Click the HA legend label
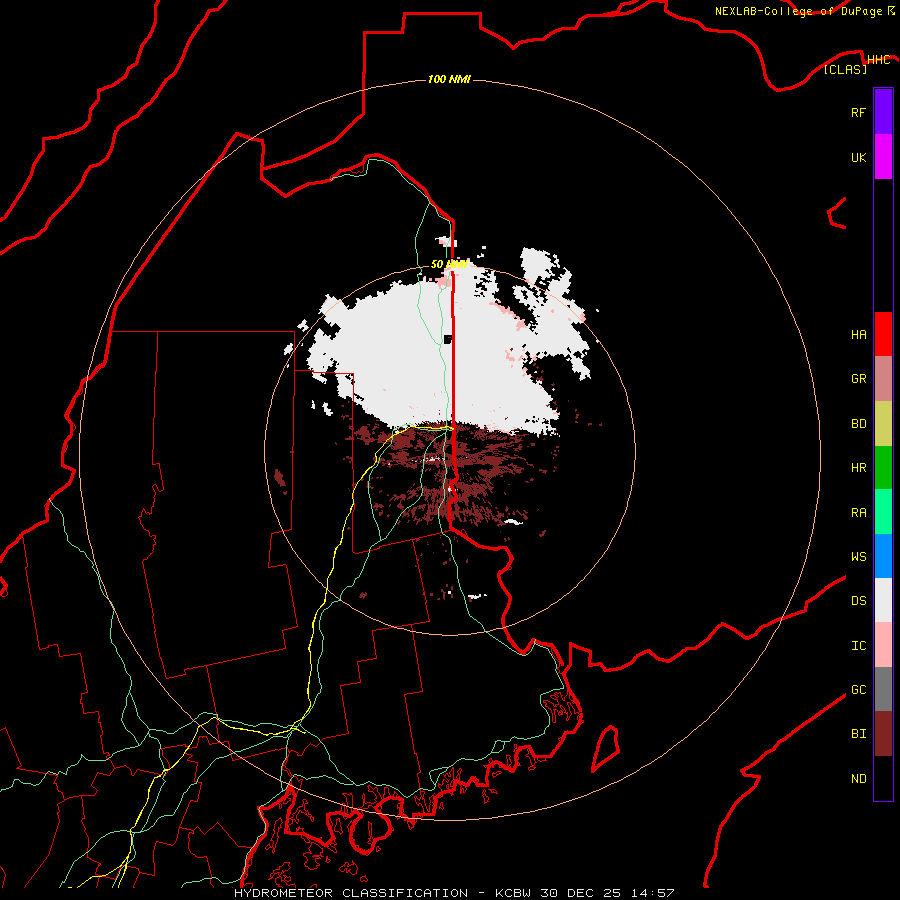900x900 pixels. [858, 335]
